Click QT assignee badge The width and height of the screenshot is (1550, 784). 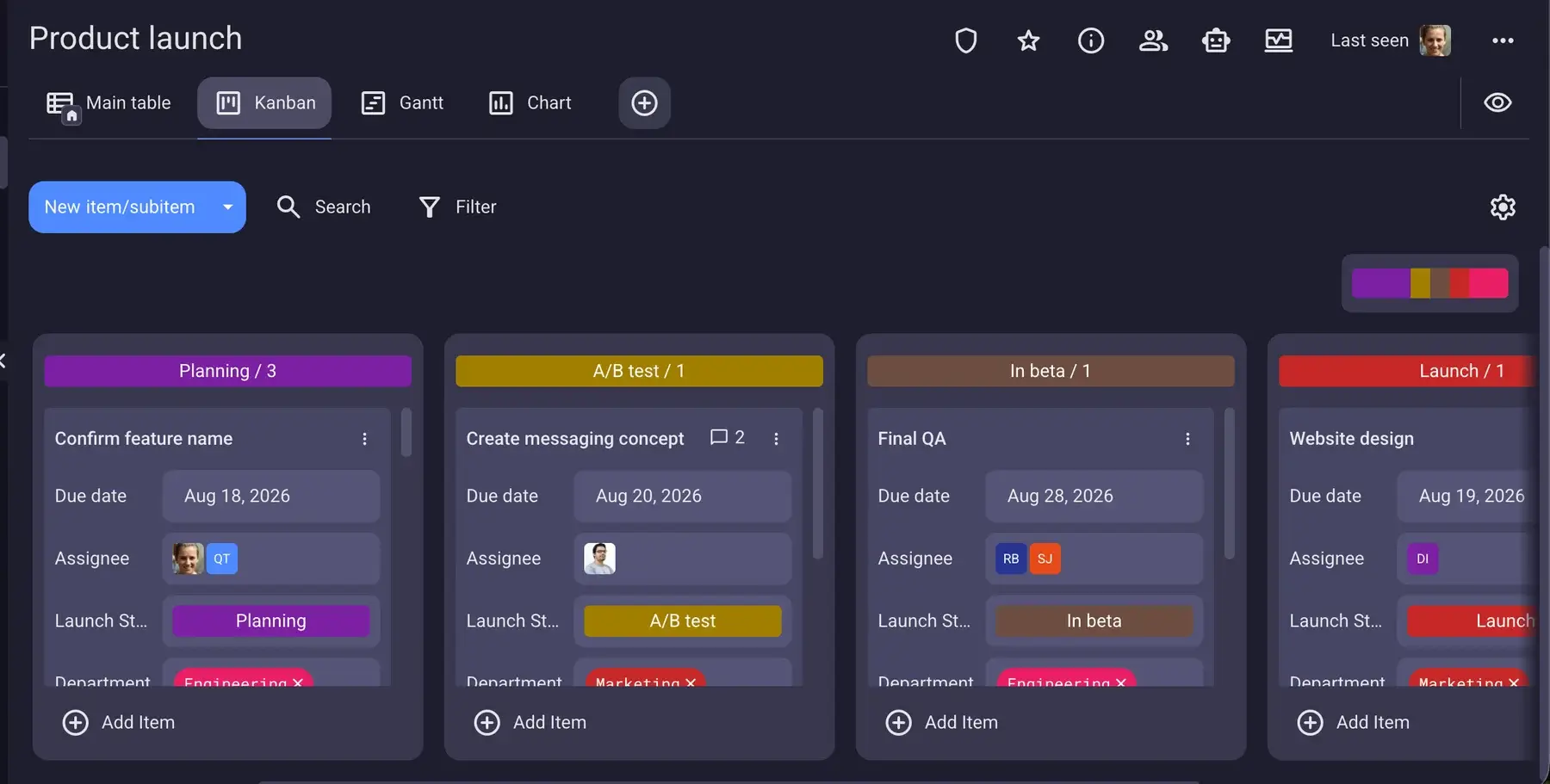coord(222,559)
